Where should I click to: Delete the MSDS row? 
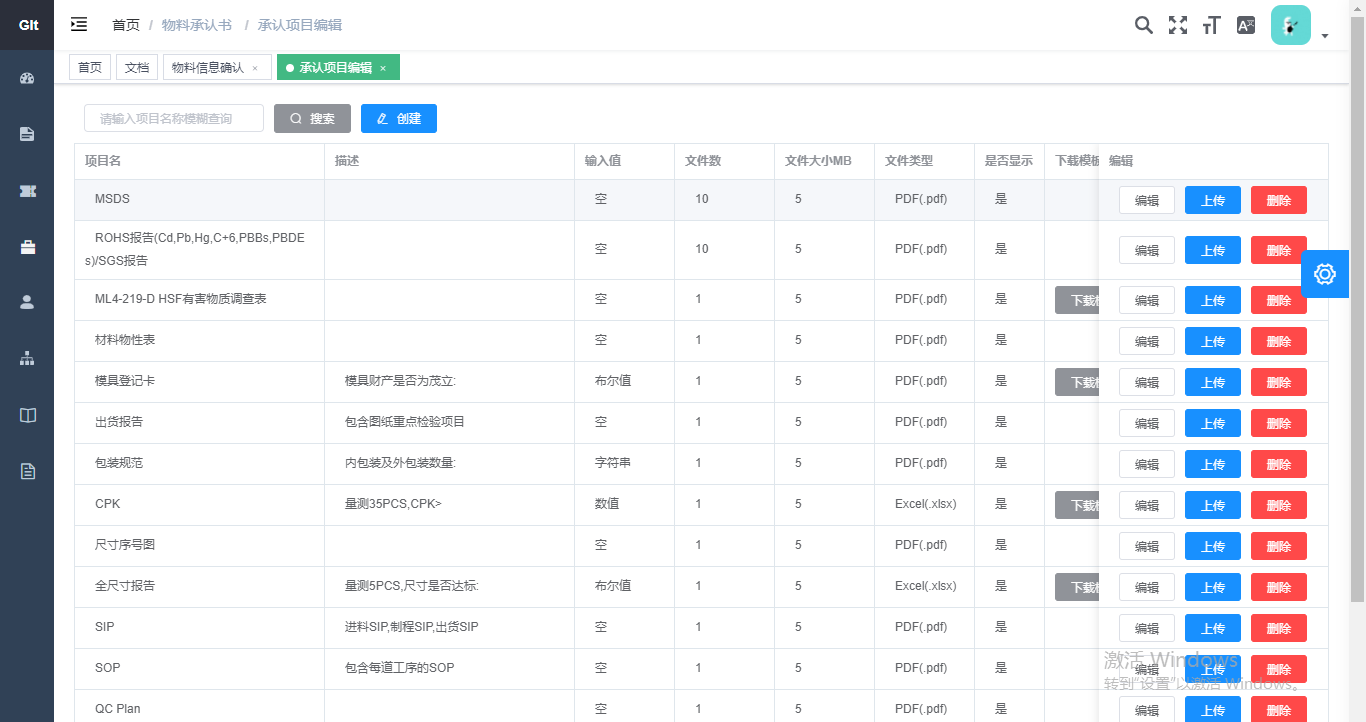click(1278, 200)
